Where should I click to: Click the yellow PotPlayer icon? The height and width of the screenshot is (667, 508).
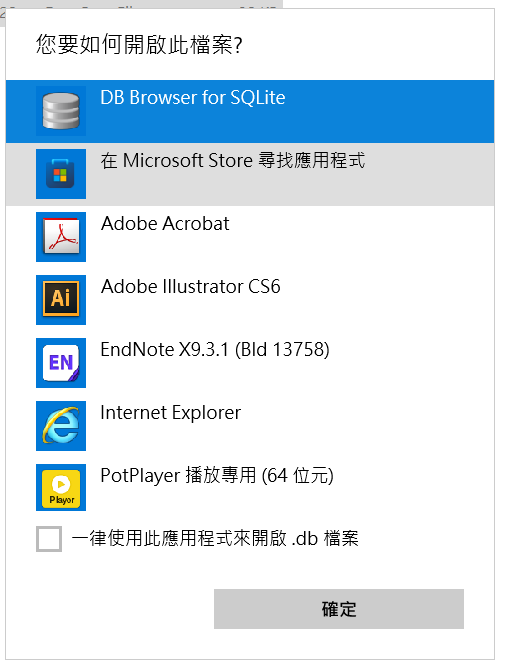point(61,487)
